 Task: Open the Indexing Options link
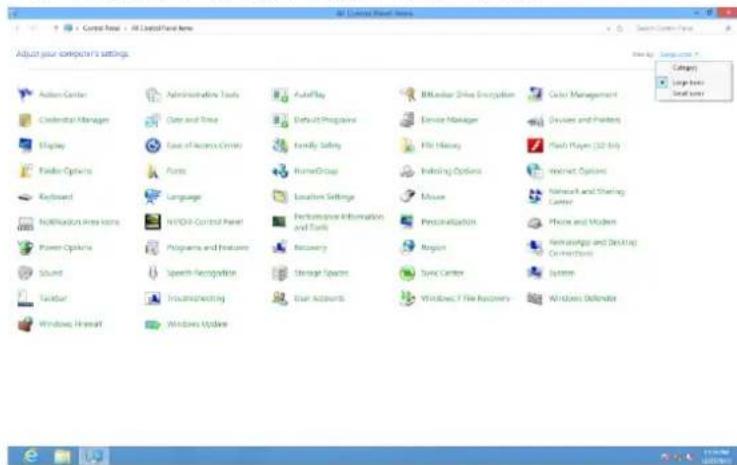pos(451,171)
